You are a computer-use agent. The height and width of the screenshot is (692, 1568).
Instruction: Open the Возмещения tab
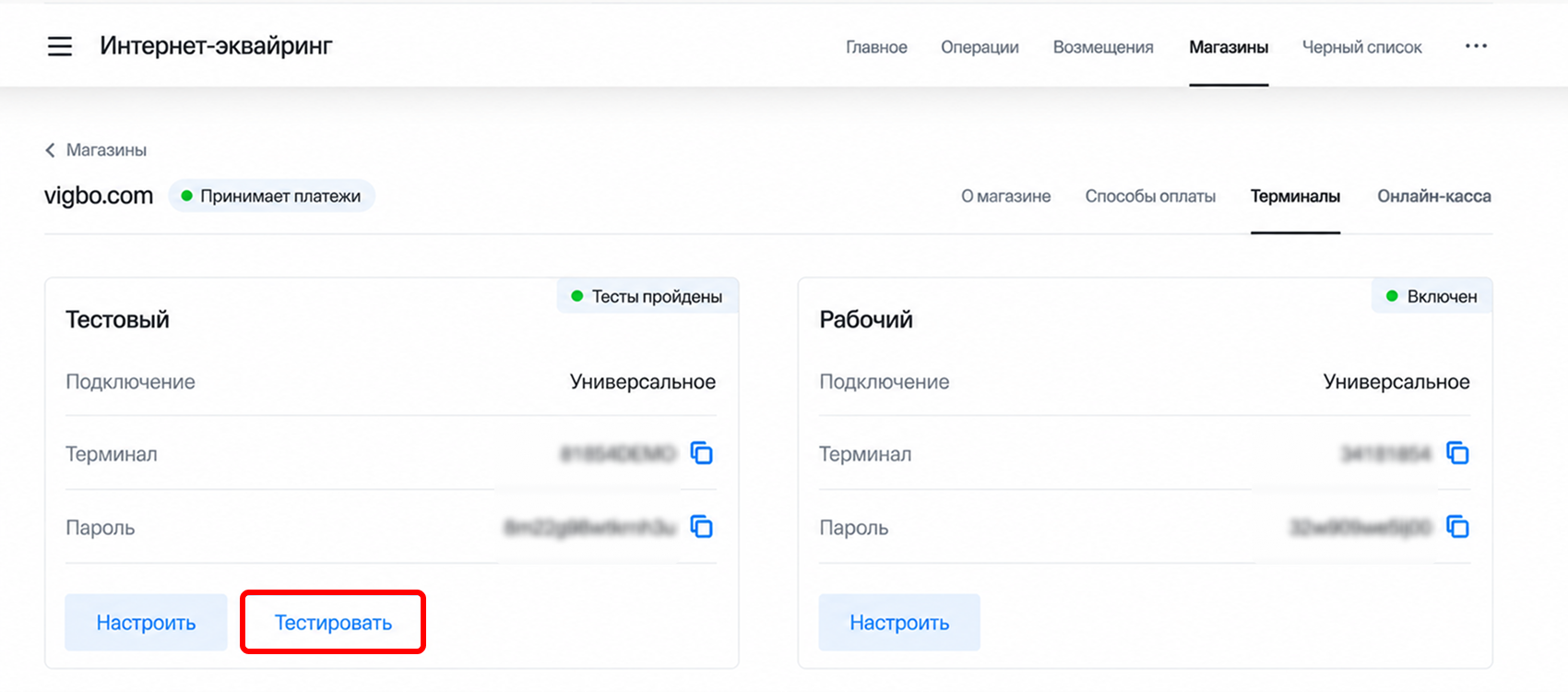pos(1103,47)
